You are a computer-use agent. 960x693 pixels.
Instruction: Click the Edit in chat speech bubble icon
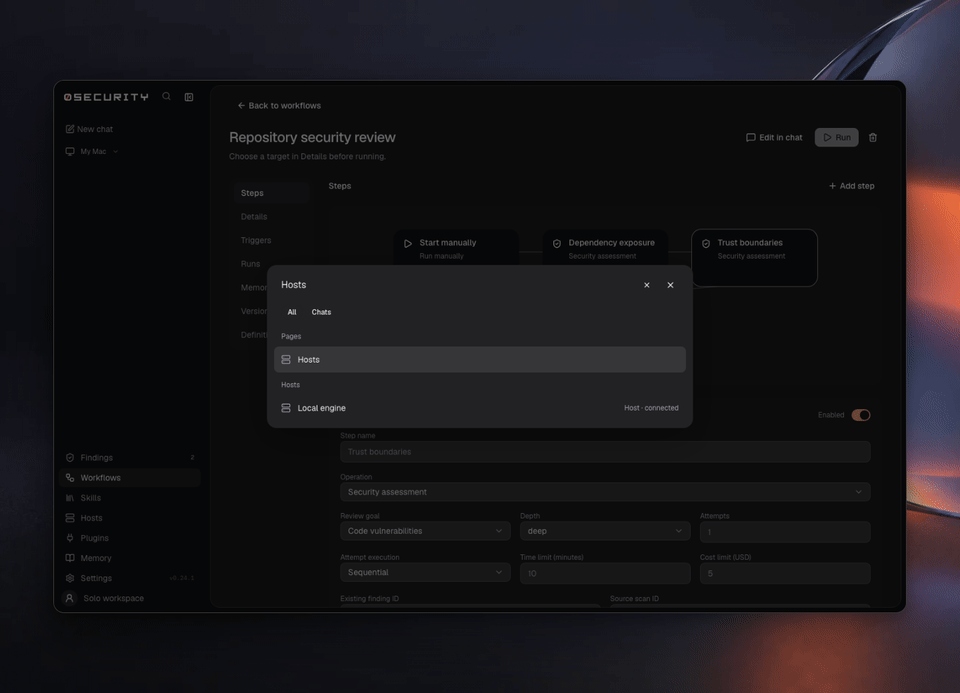pyautogui.click(x=751, y=138)
